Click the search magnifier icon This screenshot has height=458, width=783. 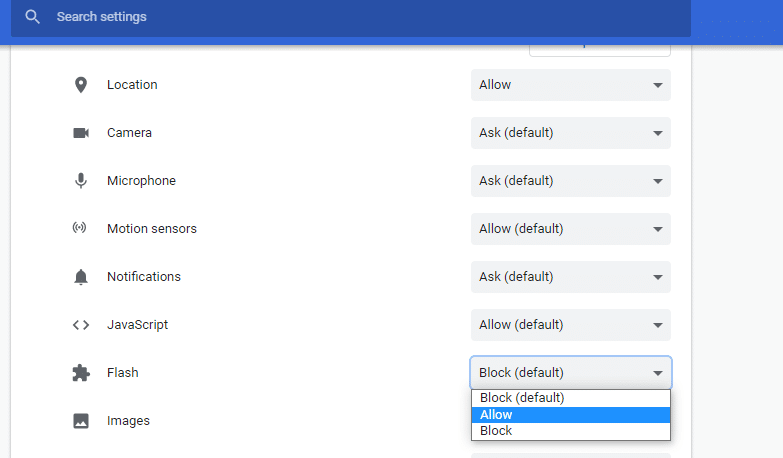pyautogui.click(x=32, y=17)
